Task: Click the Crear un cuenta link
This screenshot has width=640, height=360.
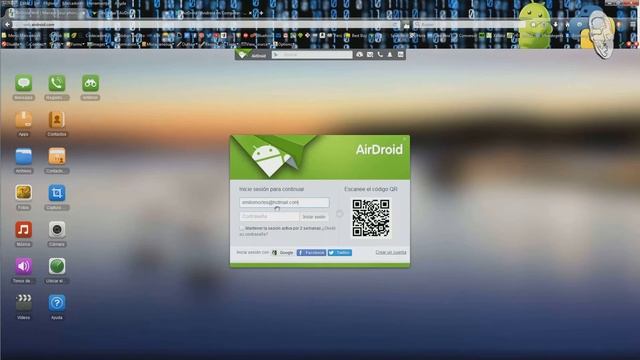Action: [x=391, y=252]
